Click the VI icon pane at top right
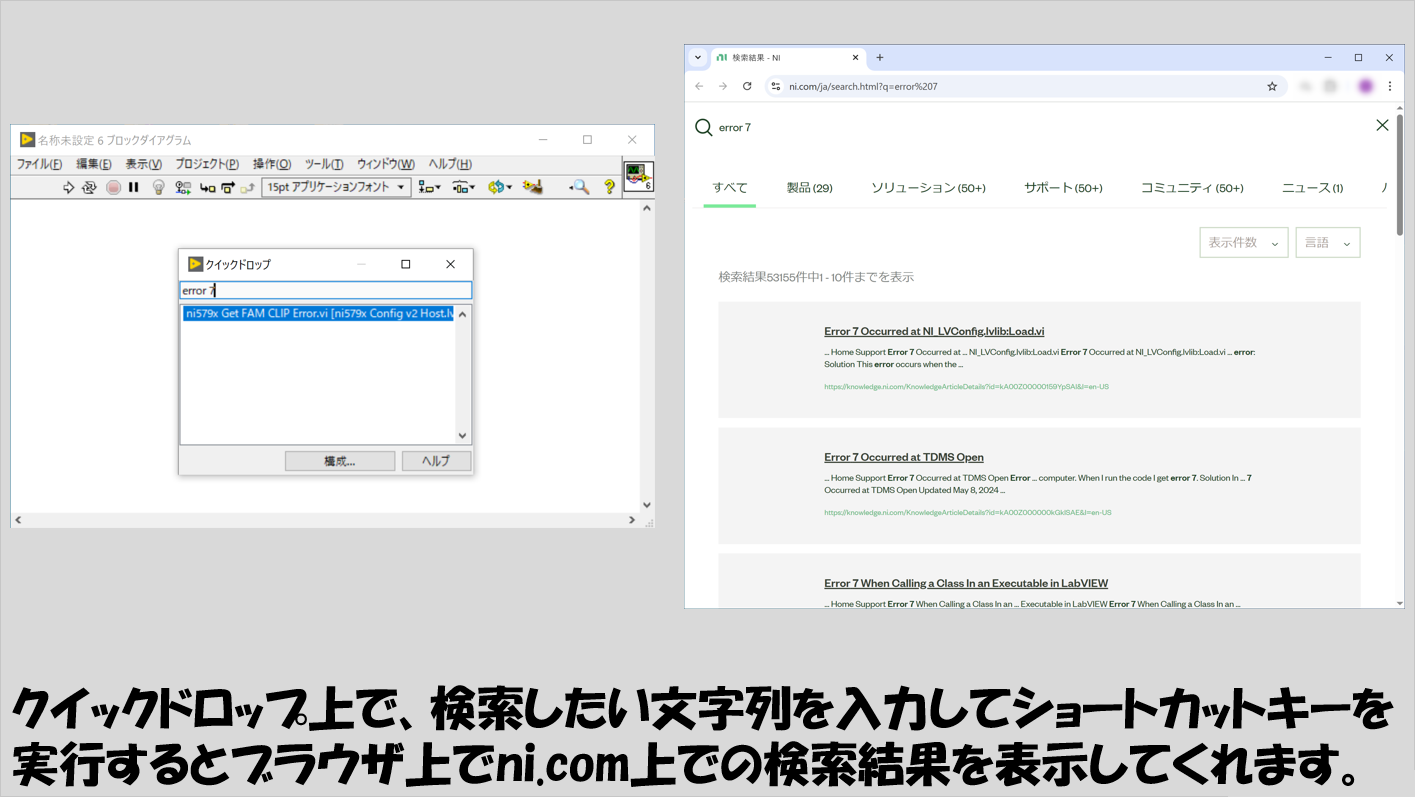 tap(638, 177)
